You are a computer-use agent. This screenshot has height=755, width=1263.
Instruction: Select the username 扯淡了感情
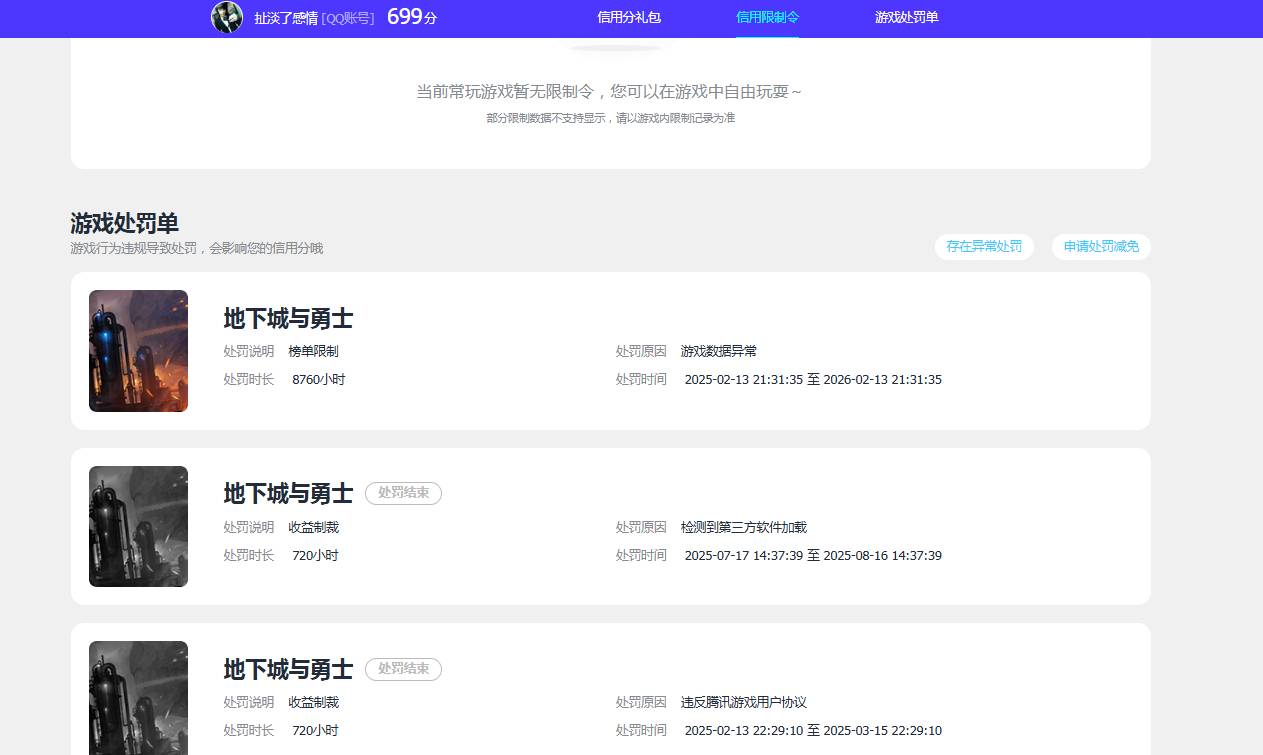click(287, 18)
